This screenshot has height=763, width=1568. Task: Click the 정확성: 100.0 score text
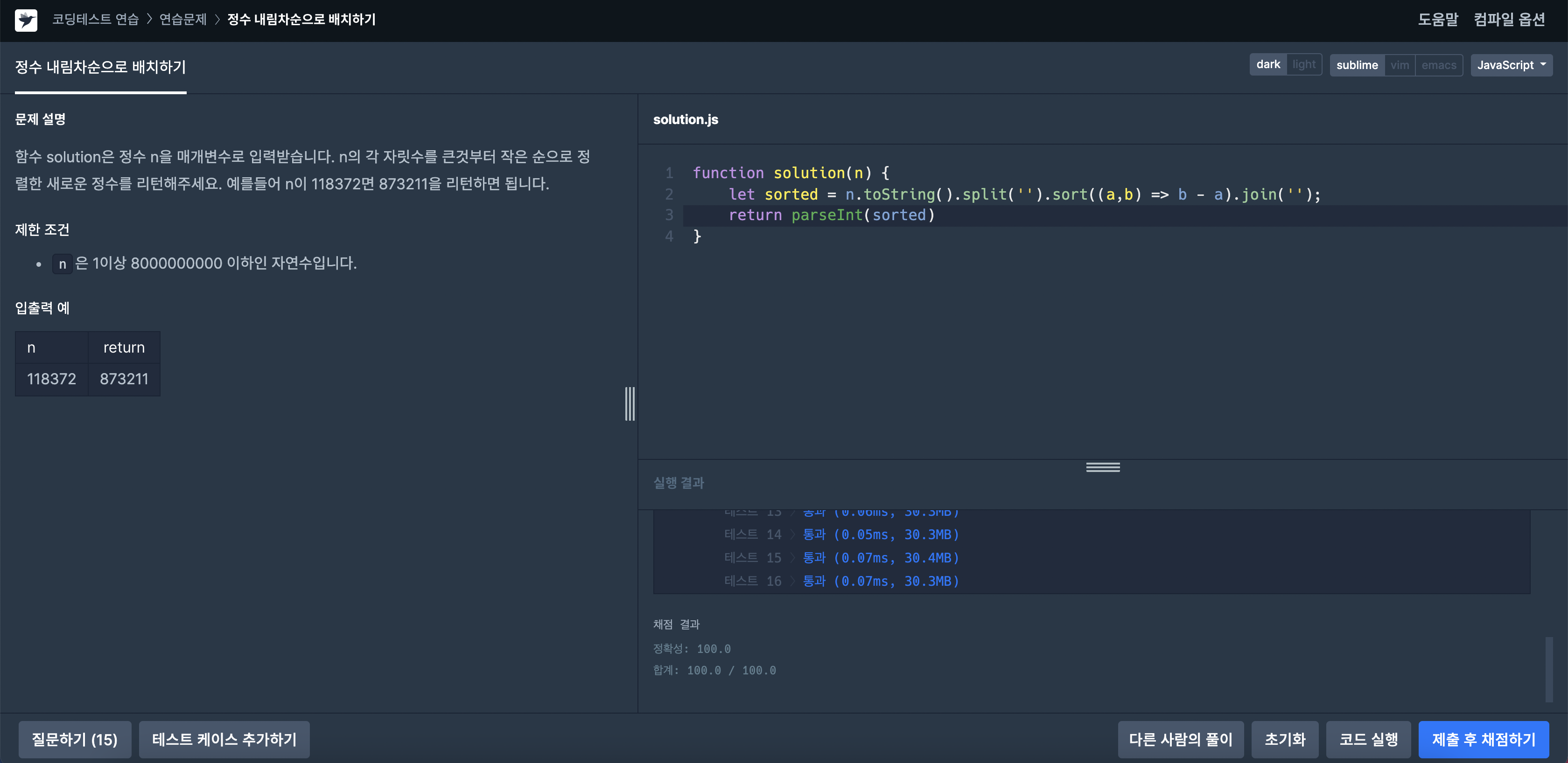click(692, 649)
